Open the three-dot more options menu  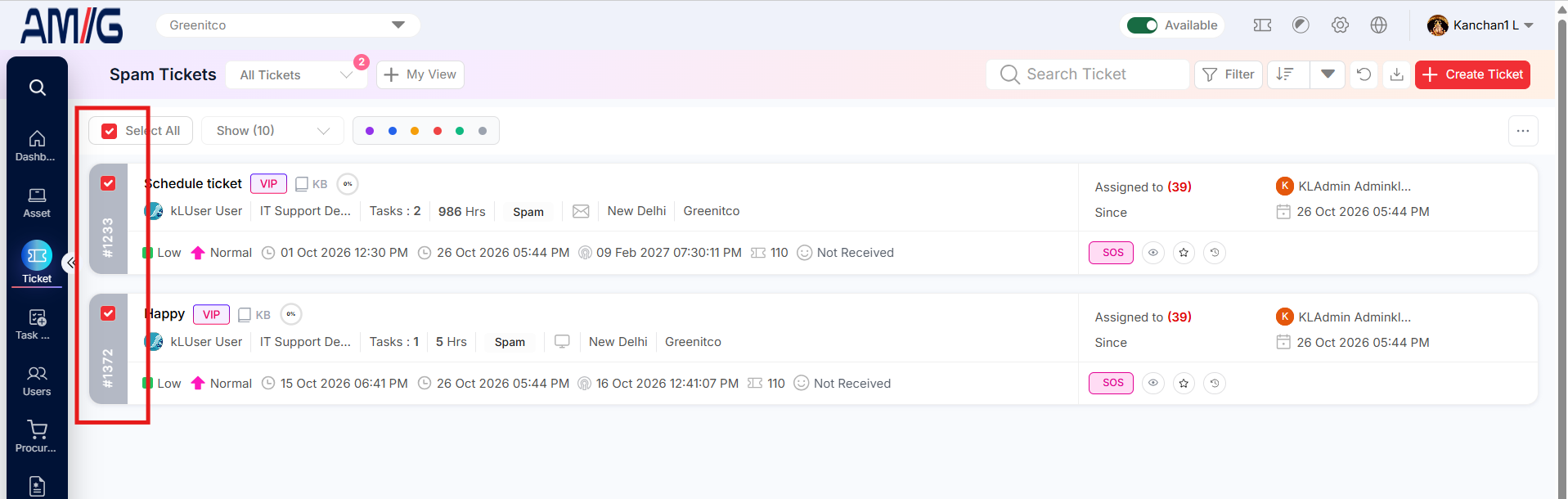1523,131
